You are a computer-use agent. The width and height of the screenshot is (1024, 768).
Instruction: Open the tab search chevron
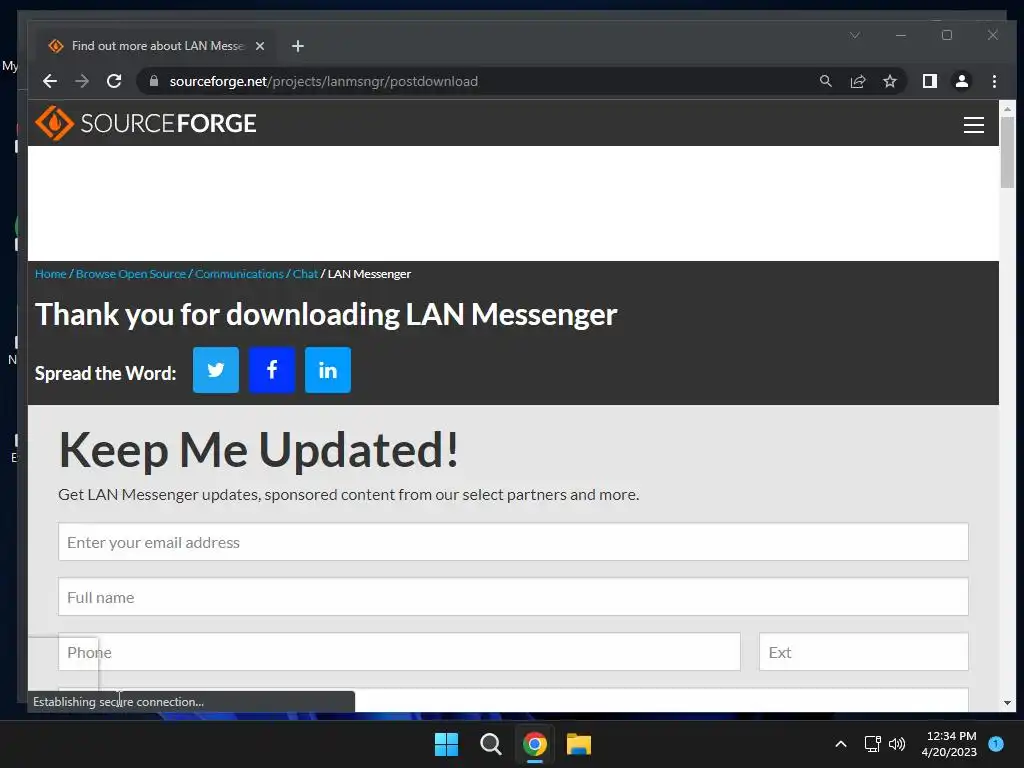[x=855, y=35]
